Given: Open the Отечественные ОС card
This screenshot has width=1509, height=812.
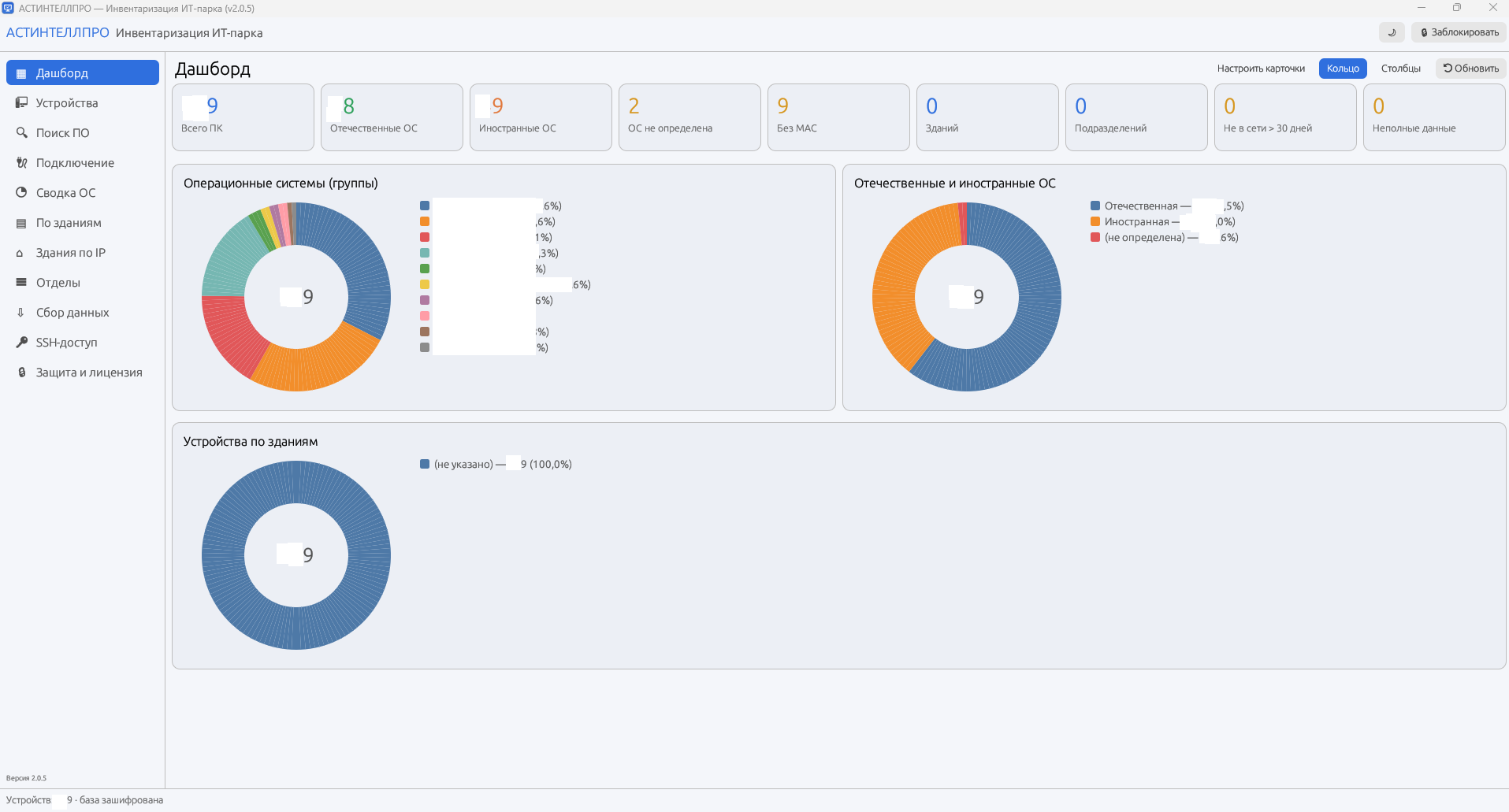Looking at the screenshot, I should coord(392,117).
